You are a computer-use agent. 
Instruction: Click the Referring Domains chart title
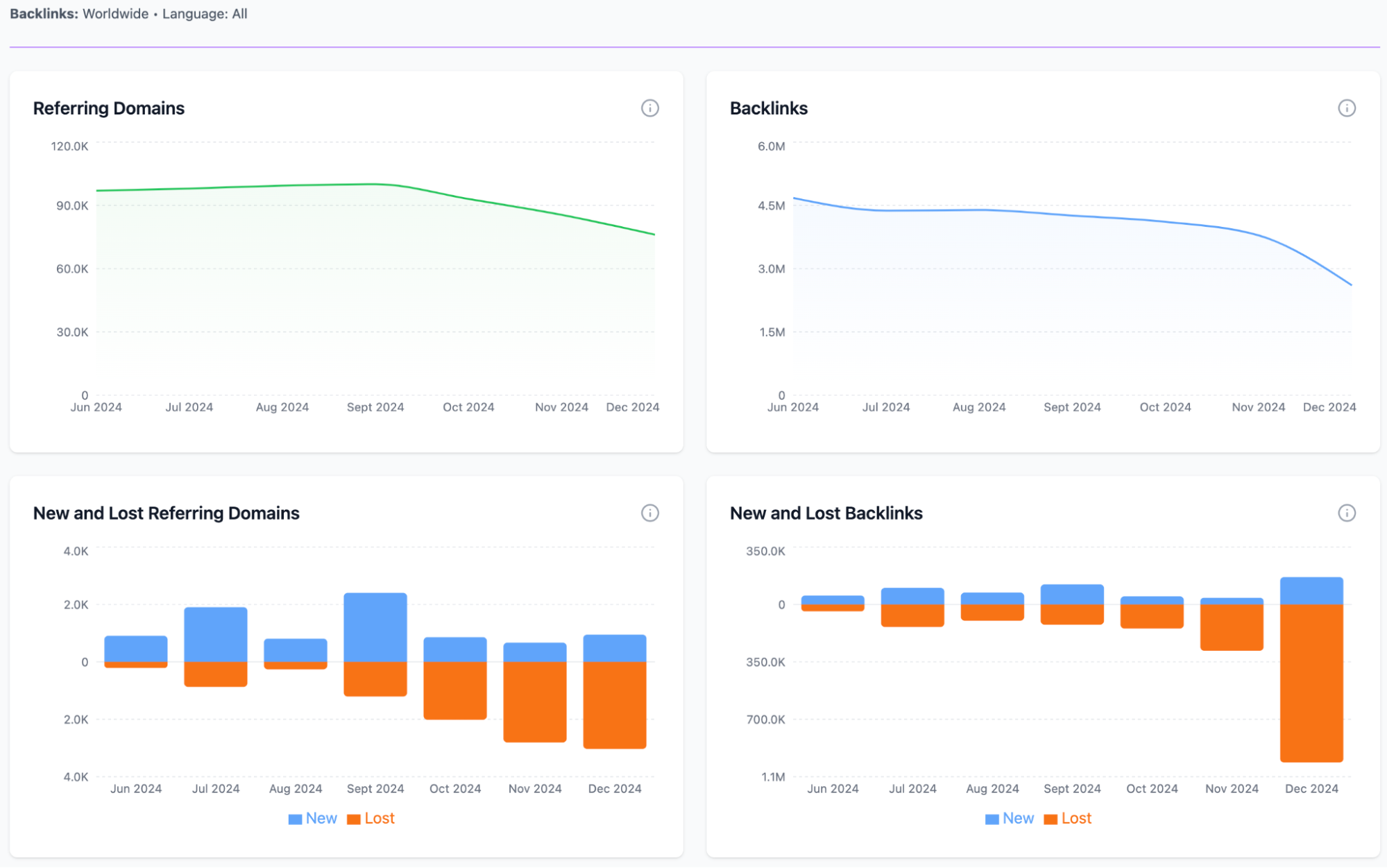108,108
